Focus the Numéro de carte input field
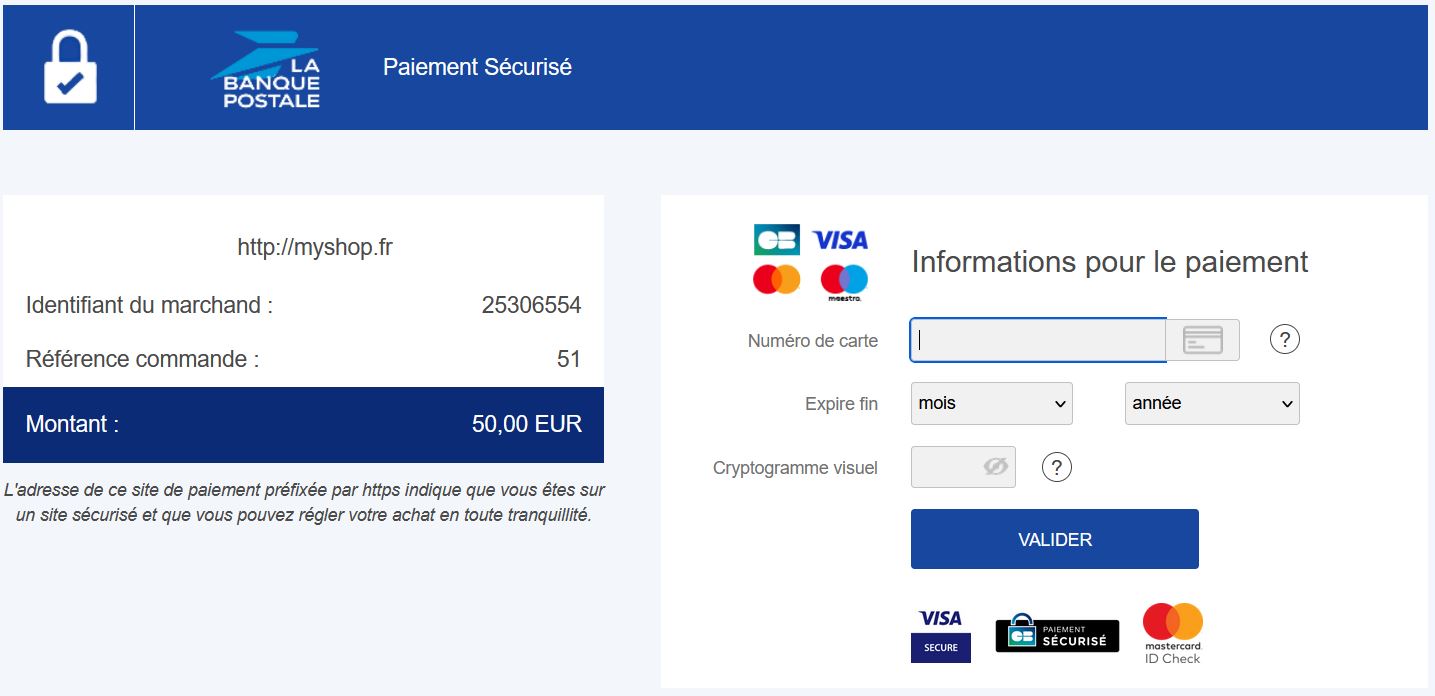 [x=1038, y=340]
